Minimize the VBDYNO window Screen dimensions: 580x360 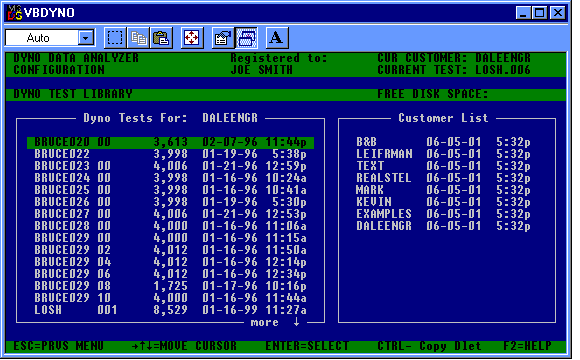[523, 13]
